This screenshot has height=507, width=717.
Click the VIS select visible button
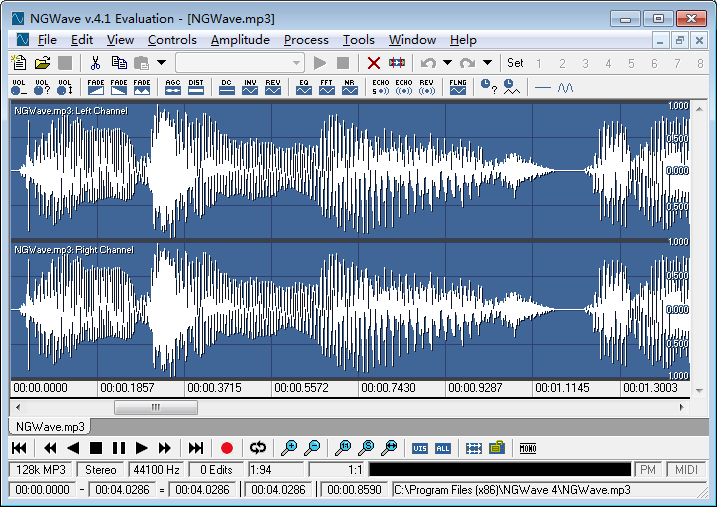click(420, 448)
